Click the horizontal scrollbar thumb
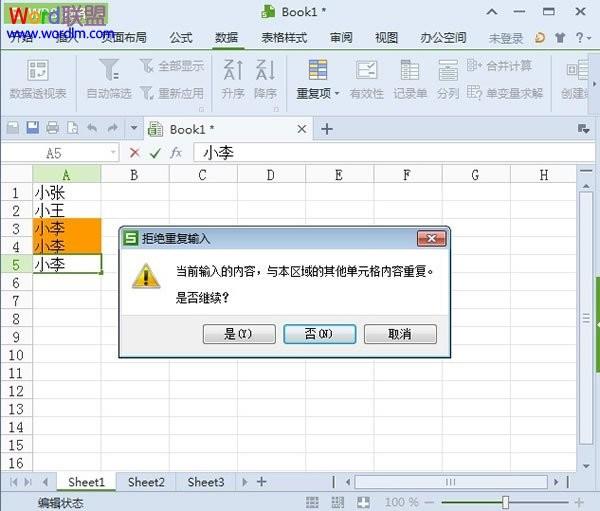The width and height of the screenshot is (600, 511). click(451, 482)
